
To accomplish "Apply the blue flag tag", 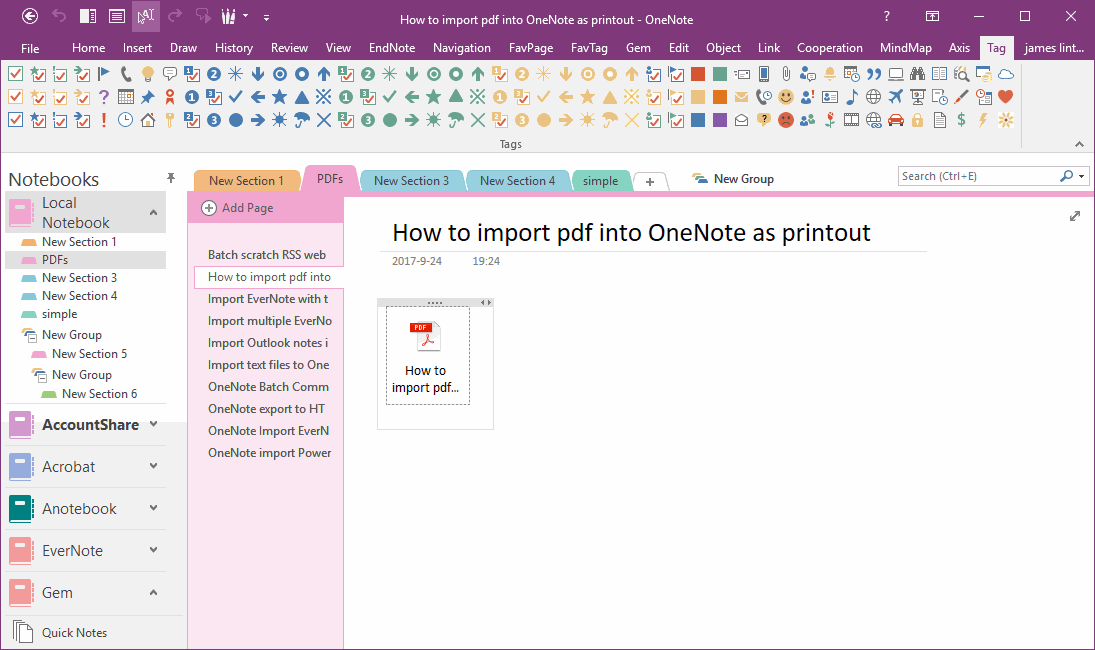I will tap(103, 74).
